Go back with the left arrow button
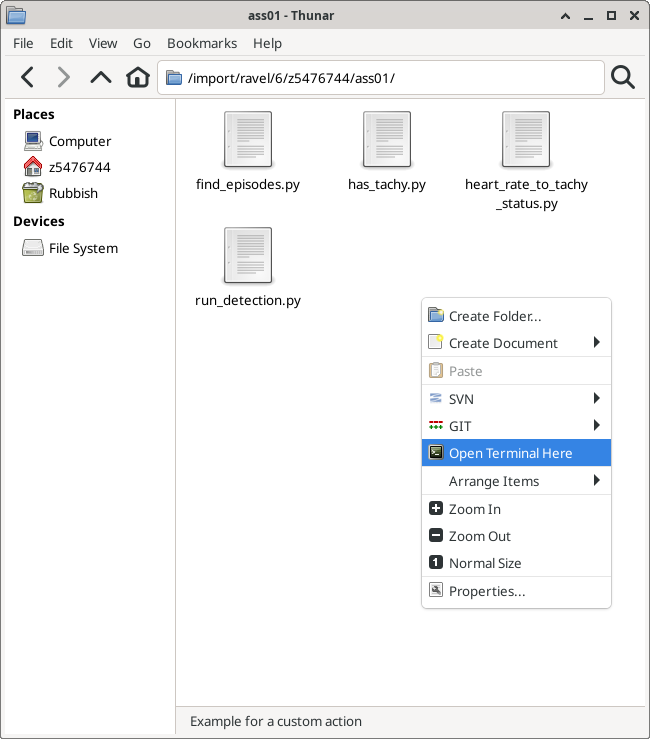650x739 pixels. [x=28, y=77]
